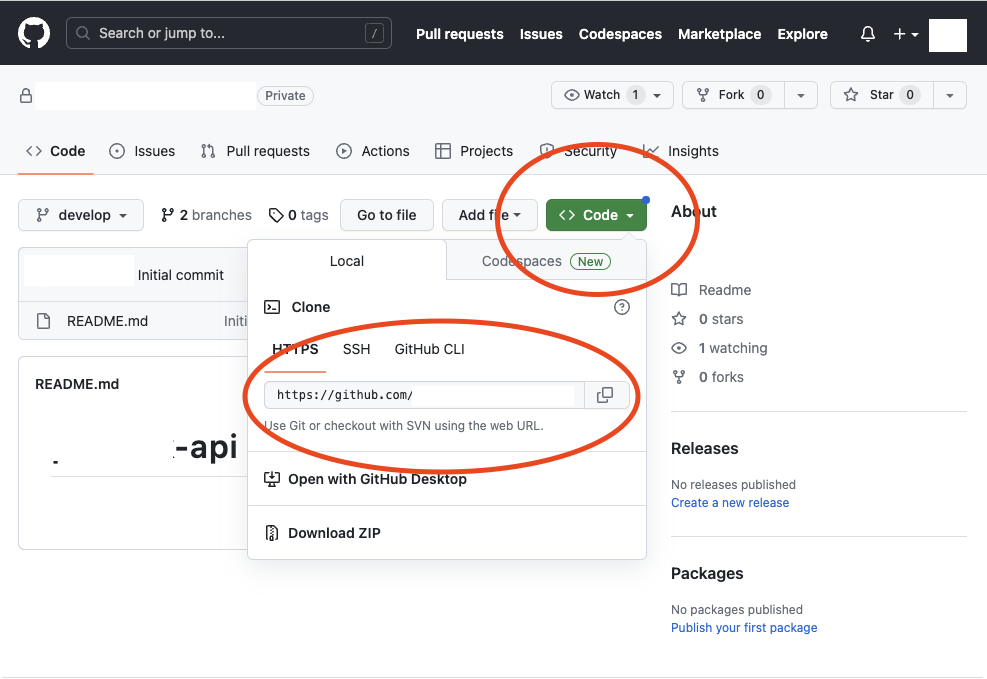The height and width of the screenshot is (679, 987).
Task: Open the GitHub home logo
Action: [x=34, y=33]
